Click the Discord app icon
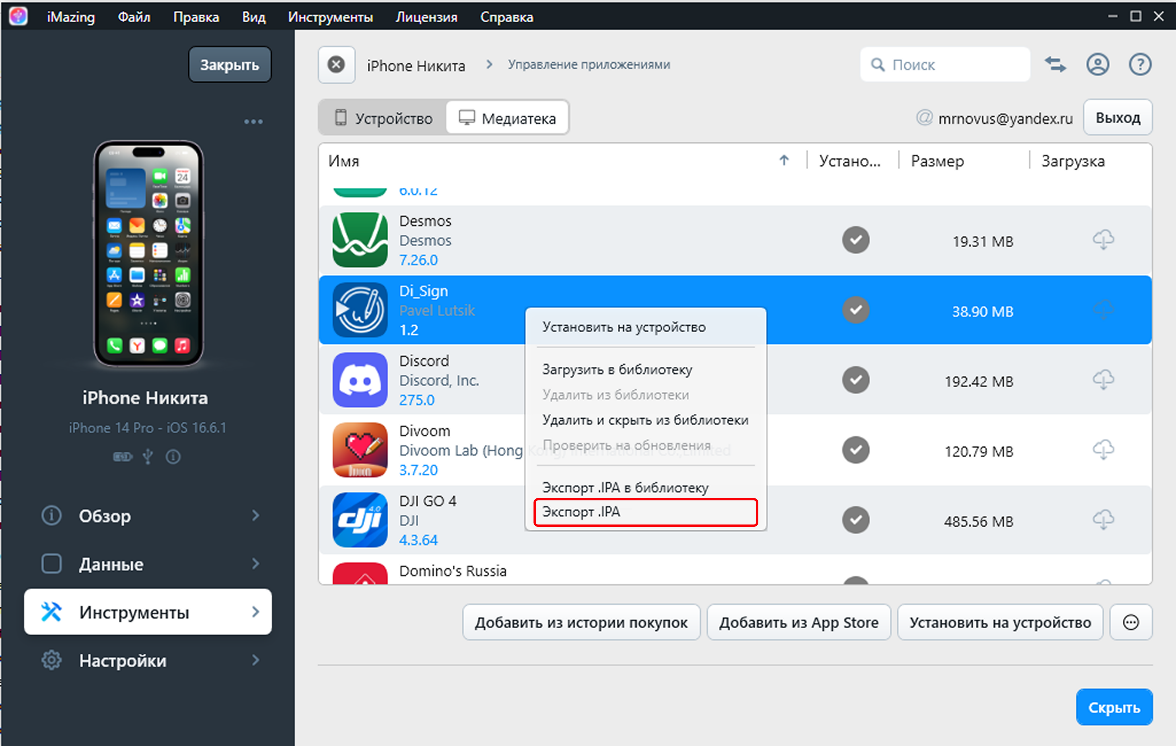Image resolution: width=1176 pixels, height=746 pixels. 359,380
